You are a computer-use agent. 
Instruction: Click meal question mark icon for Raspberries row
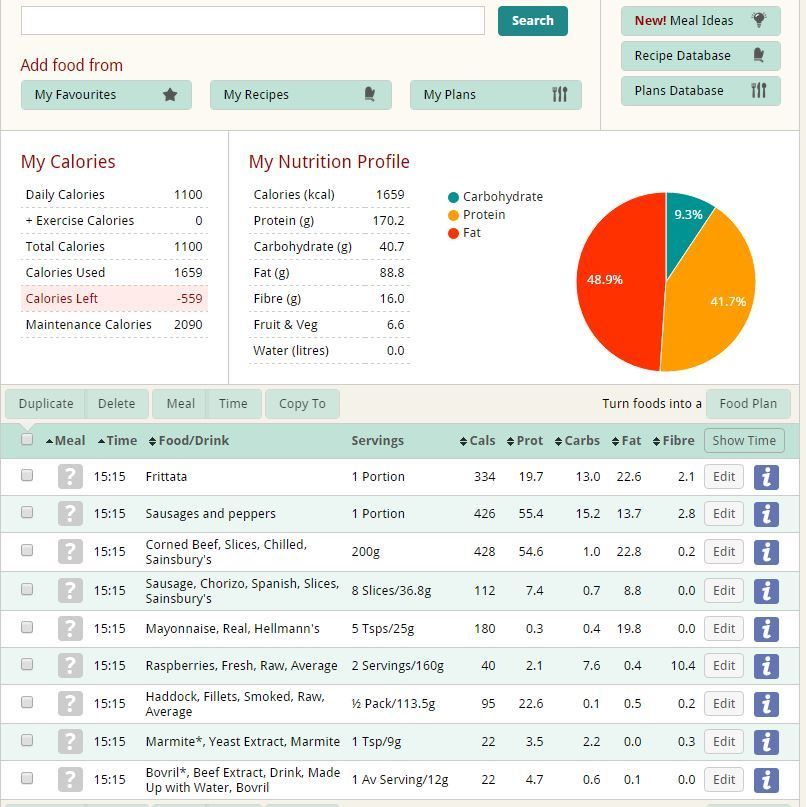click(x=69, y=666)
